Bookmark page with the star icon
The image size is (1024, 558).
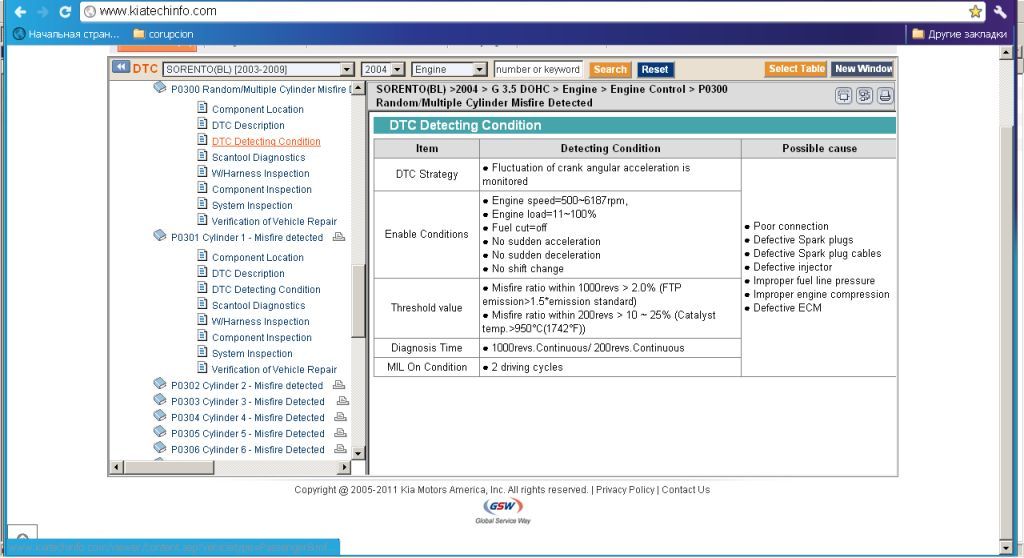point(976,11)
